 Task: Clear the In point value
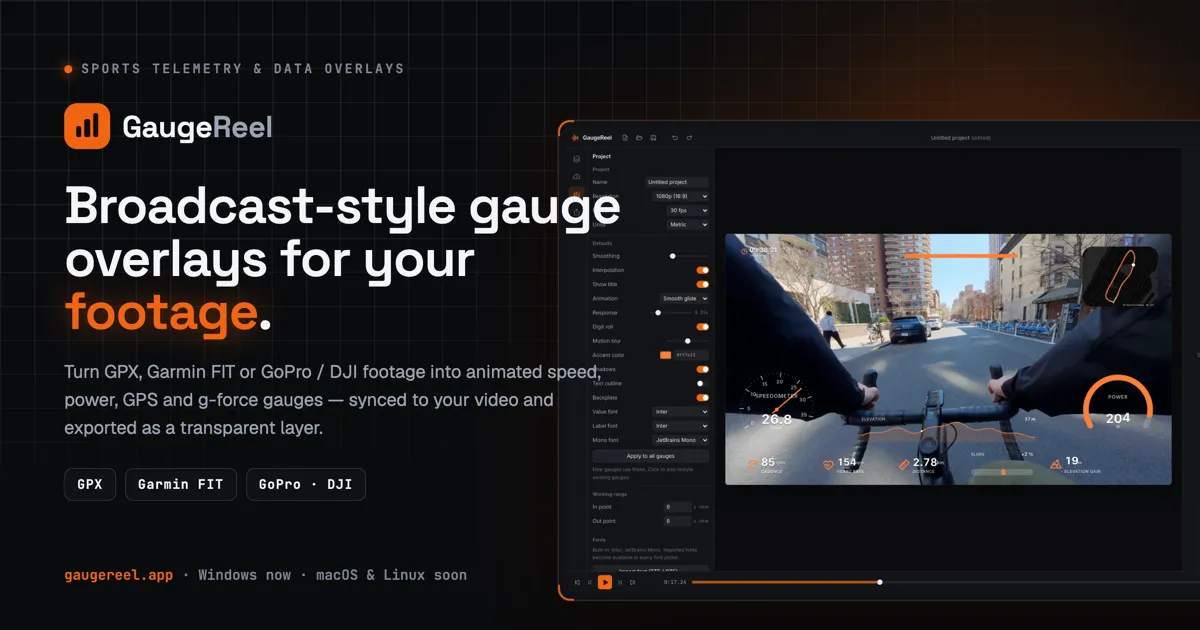[703, 507]
